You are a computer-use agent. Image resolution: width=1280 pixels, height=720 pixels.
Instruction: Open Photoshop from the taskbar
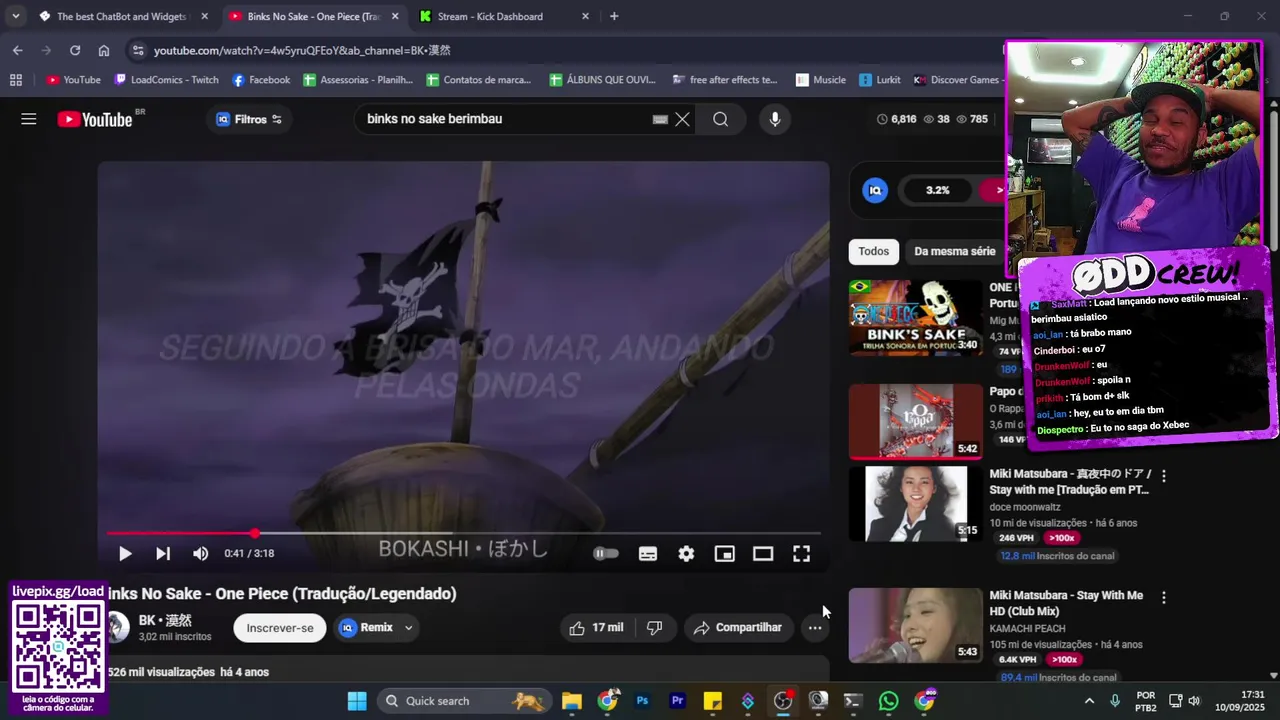point(642,701)
